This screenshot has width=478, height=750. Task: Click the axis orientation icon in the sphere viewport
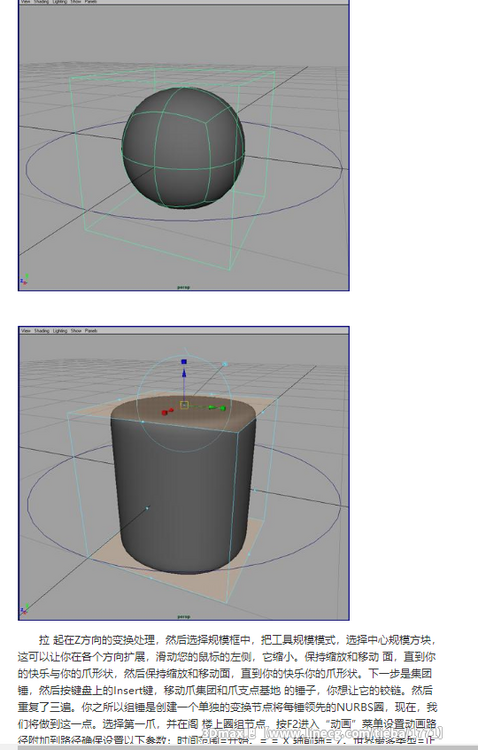(x=24, y=279)
